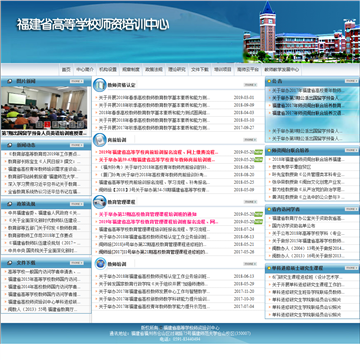This screenshot has width=360, height=360.
Task: Click the 教师培训 section globe icon
Action: [x=100, y=264]
